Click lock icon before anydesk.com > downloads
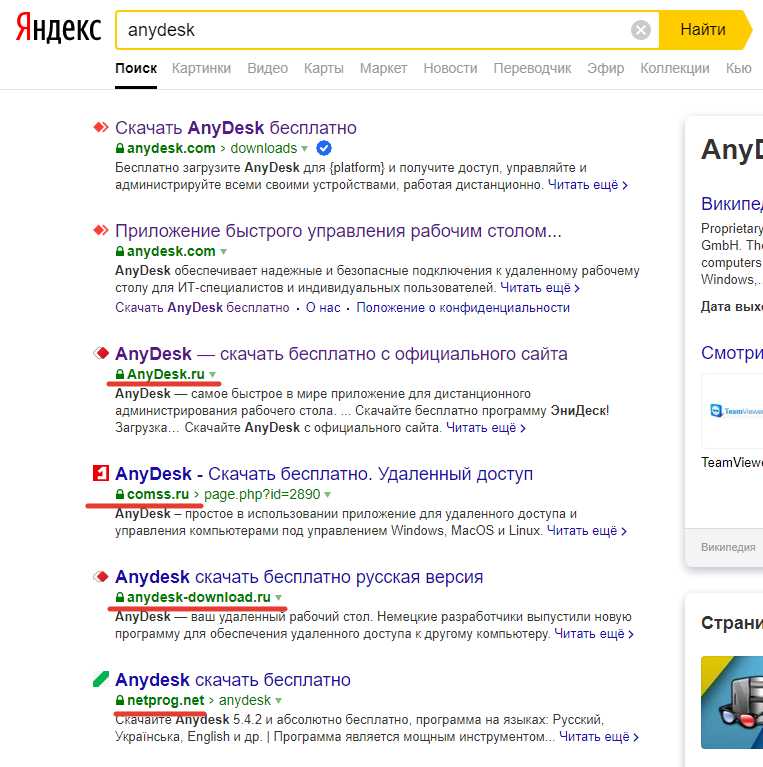This screenshot has height=767, width=763. click(120, 148)
